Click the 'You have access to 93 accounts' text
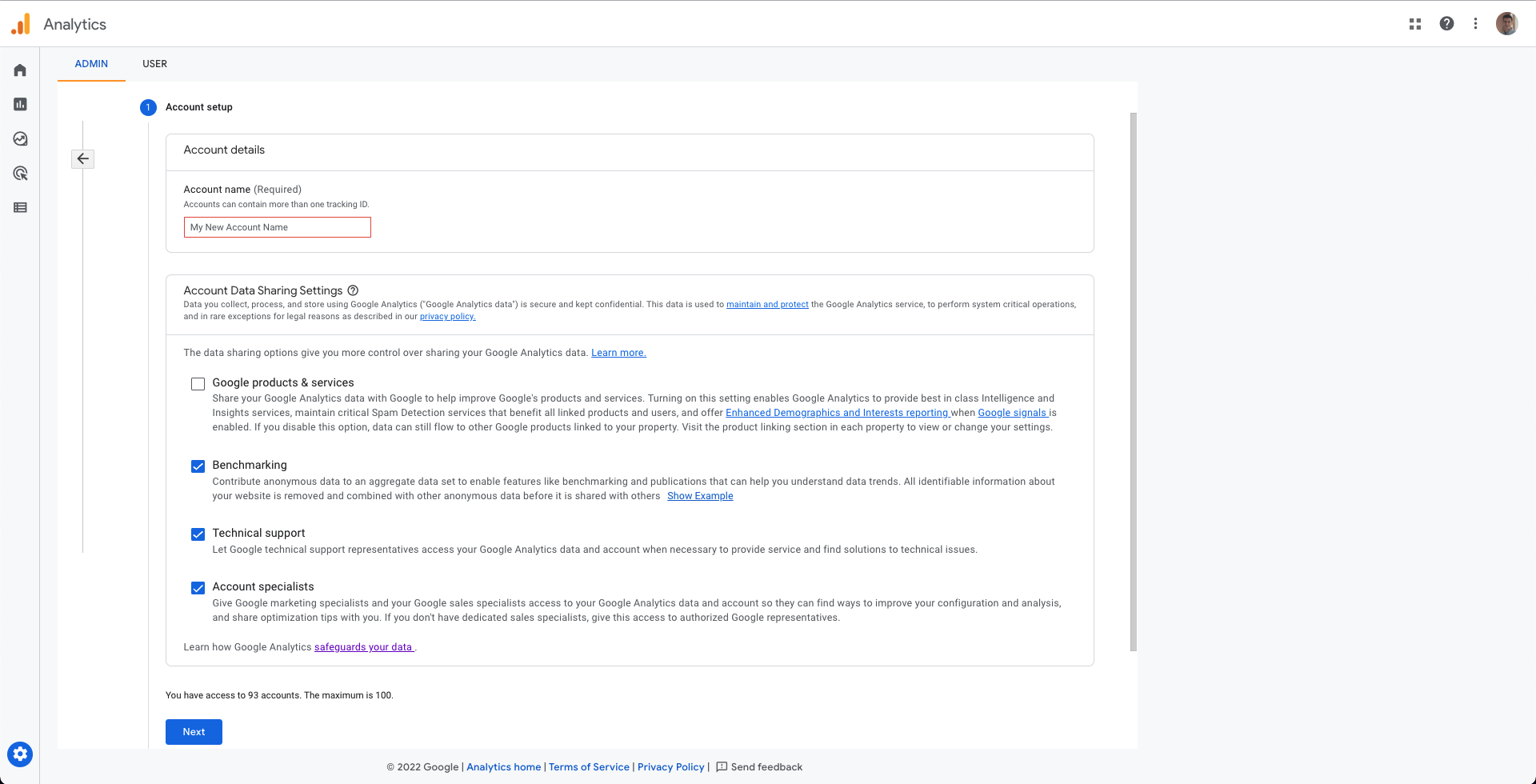 click(x=279, y=695)
